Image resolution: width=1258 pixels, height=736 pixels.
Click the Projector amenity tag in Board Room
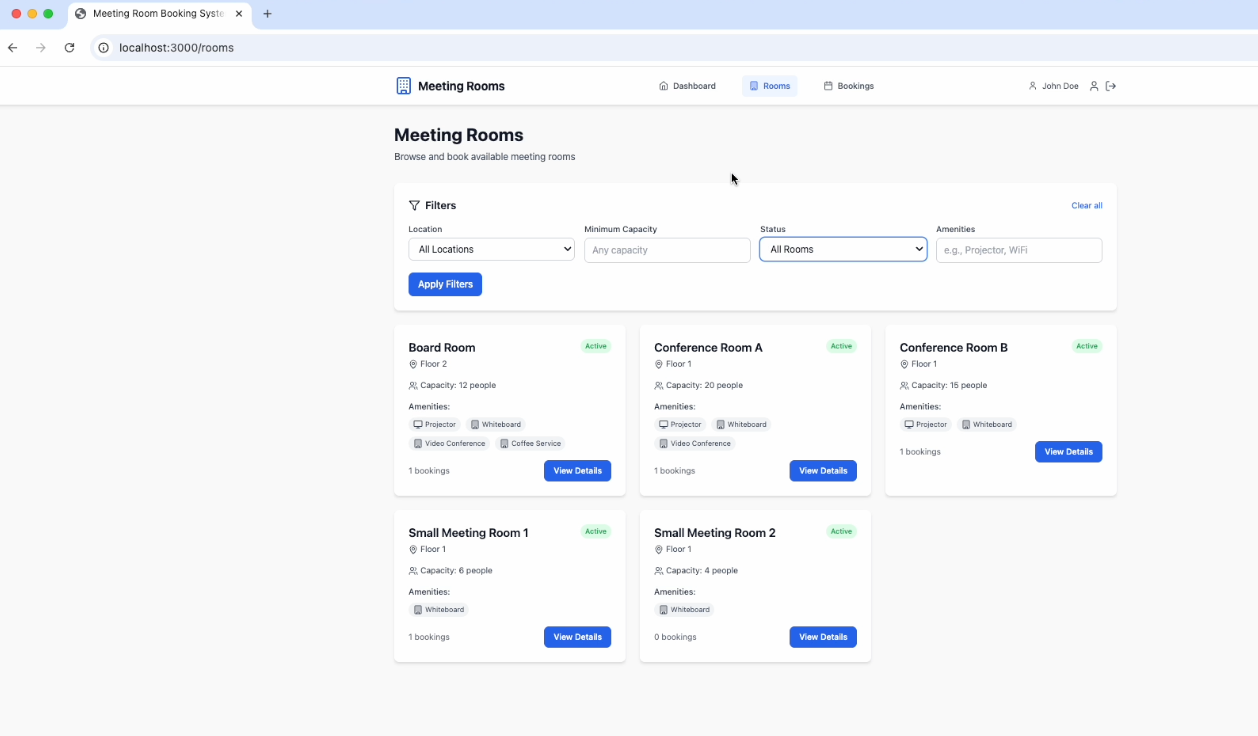pyautogui.click(x=435, y=424)
